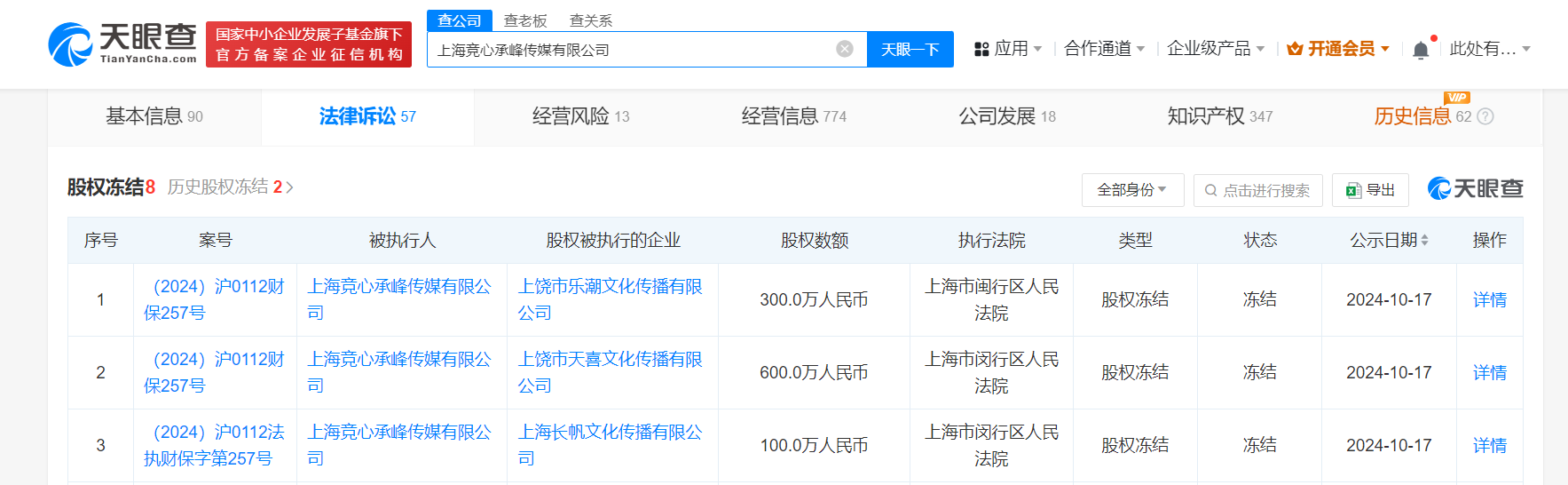
Task: Expand the 合作通道 menu
Action: (x=1105, y=49)
